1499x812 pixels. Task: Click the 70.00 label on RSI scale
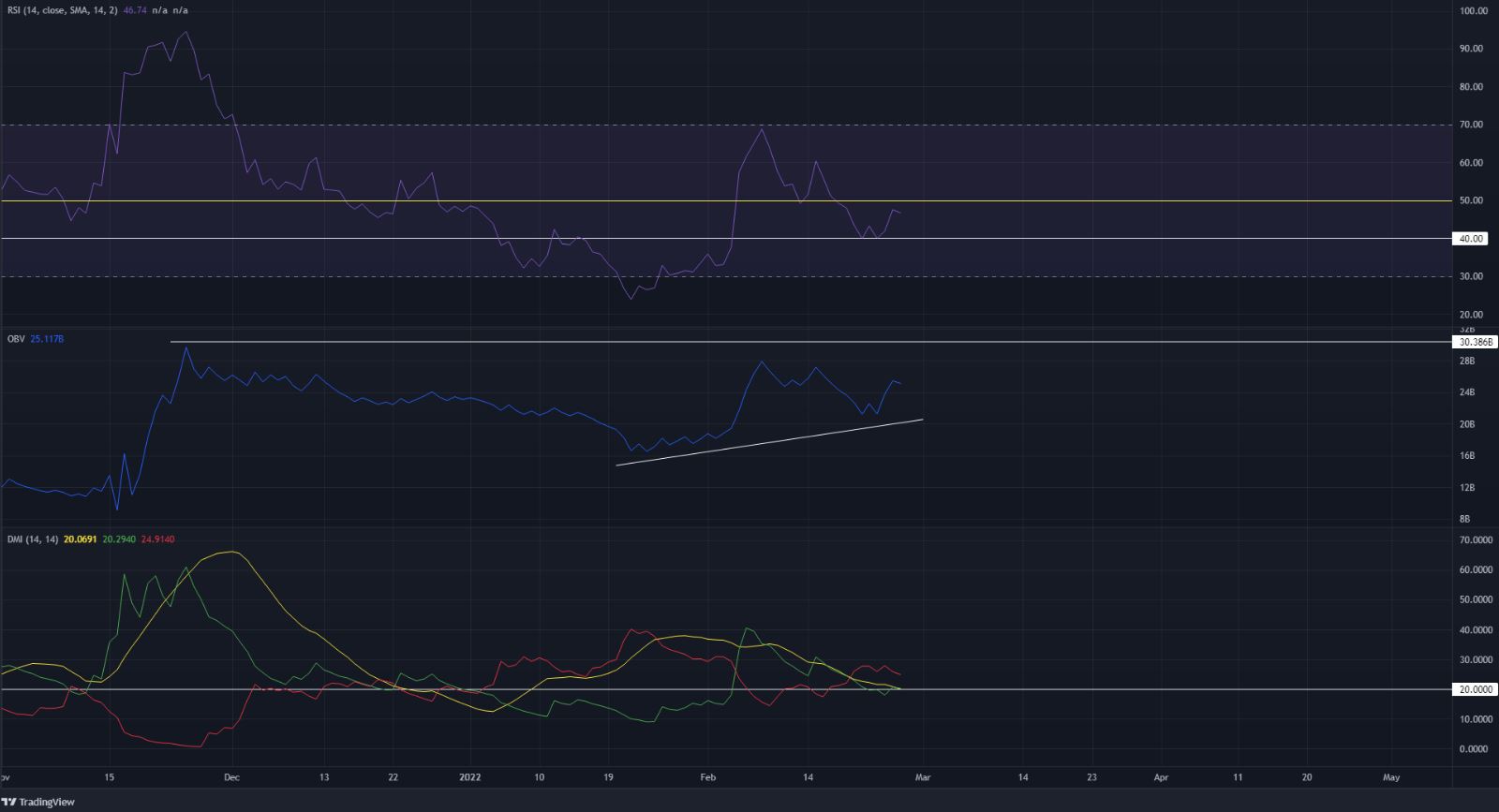tap(1474, 125)
